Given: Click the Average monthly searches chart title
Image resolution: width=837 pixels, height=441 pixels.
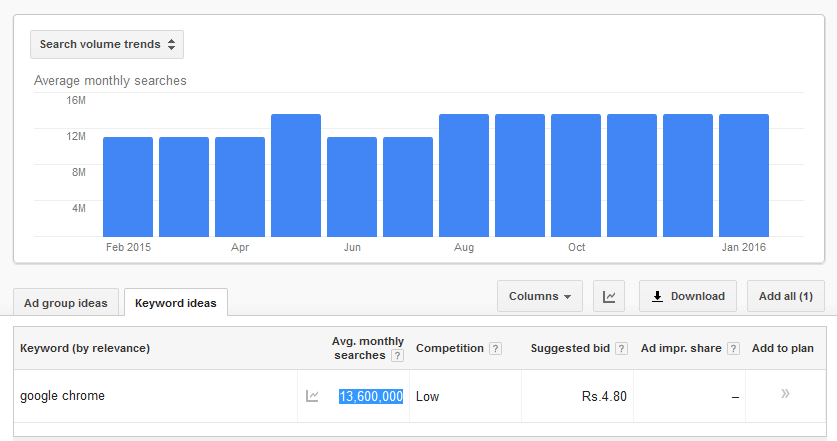Looking at the screenshot, I should click(110, 81).
